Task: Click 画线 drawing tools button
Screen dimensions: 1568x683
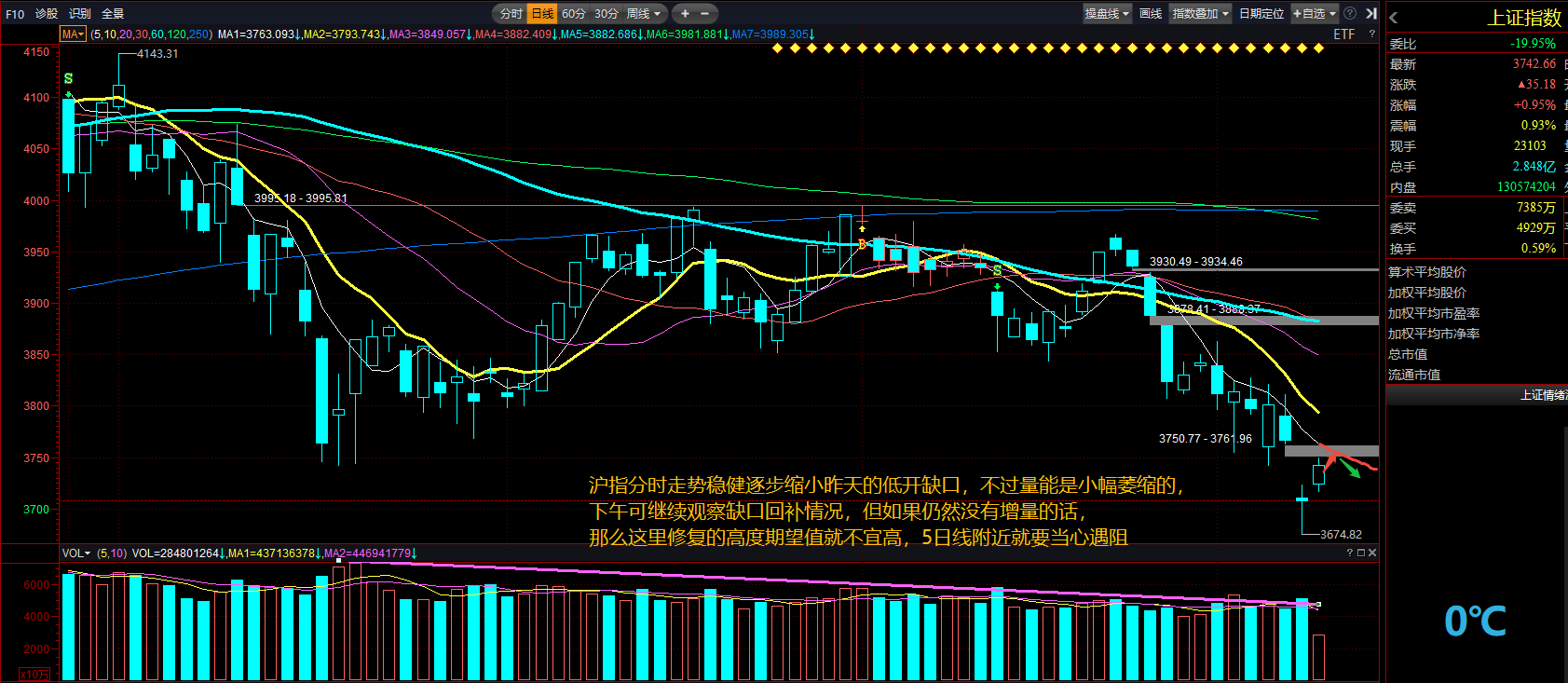Action: pos(1151,13)
